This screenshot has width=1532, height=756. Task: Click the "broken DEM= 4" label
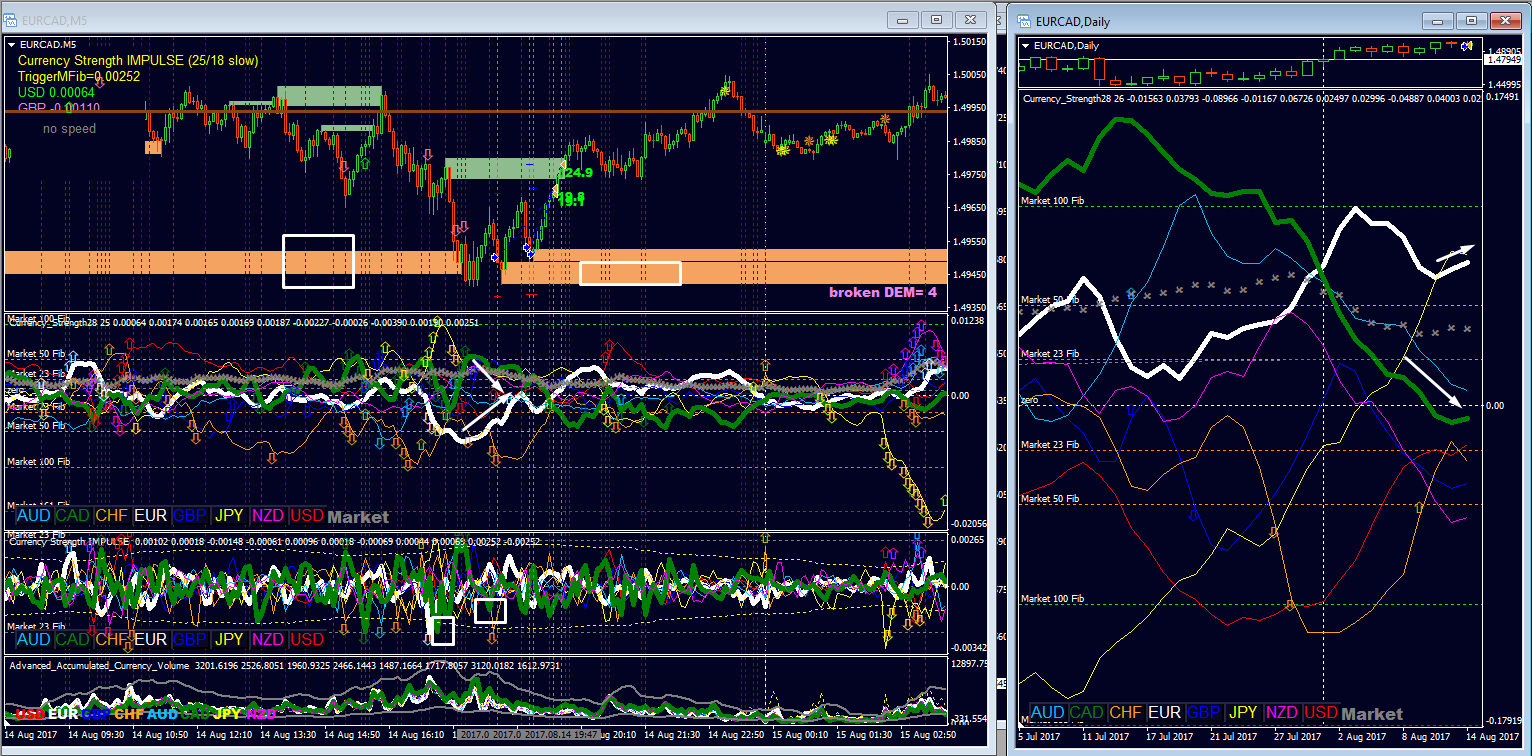[884, 292]
